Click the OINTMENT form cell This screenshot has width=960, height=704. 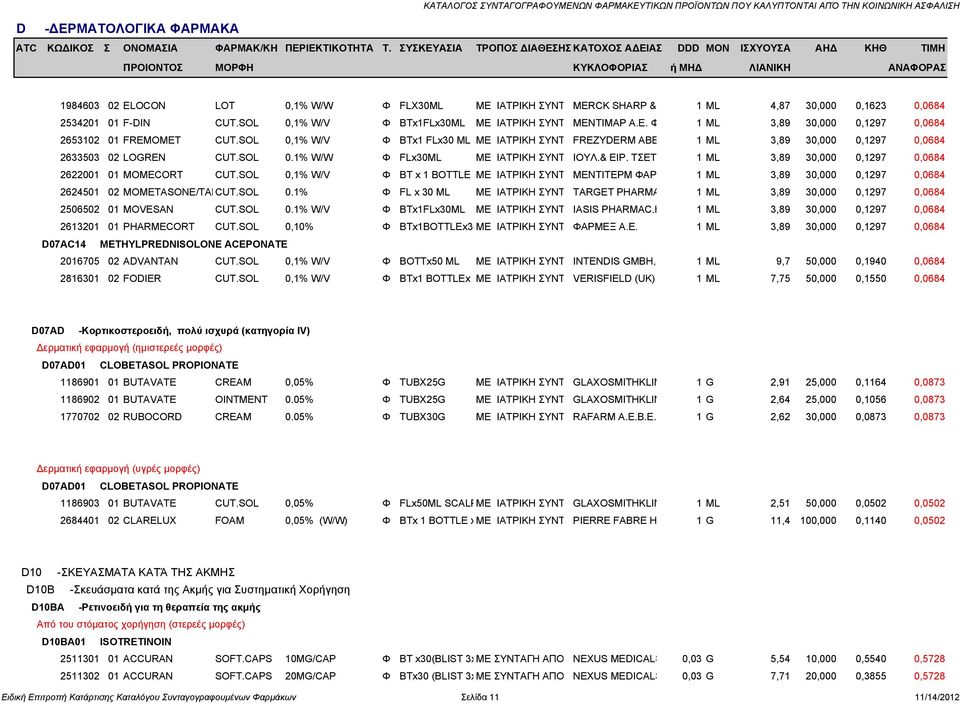[241, 400]
